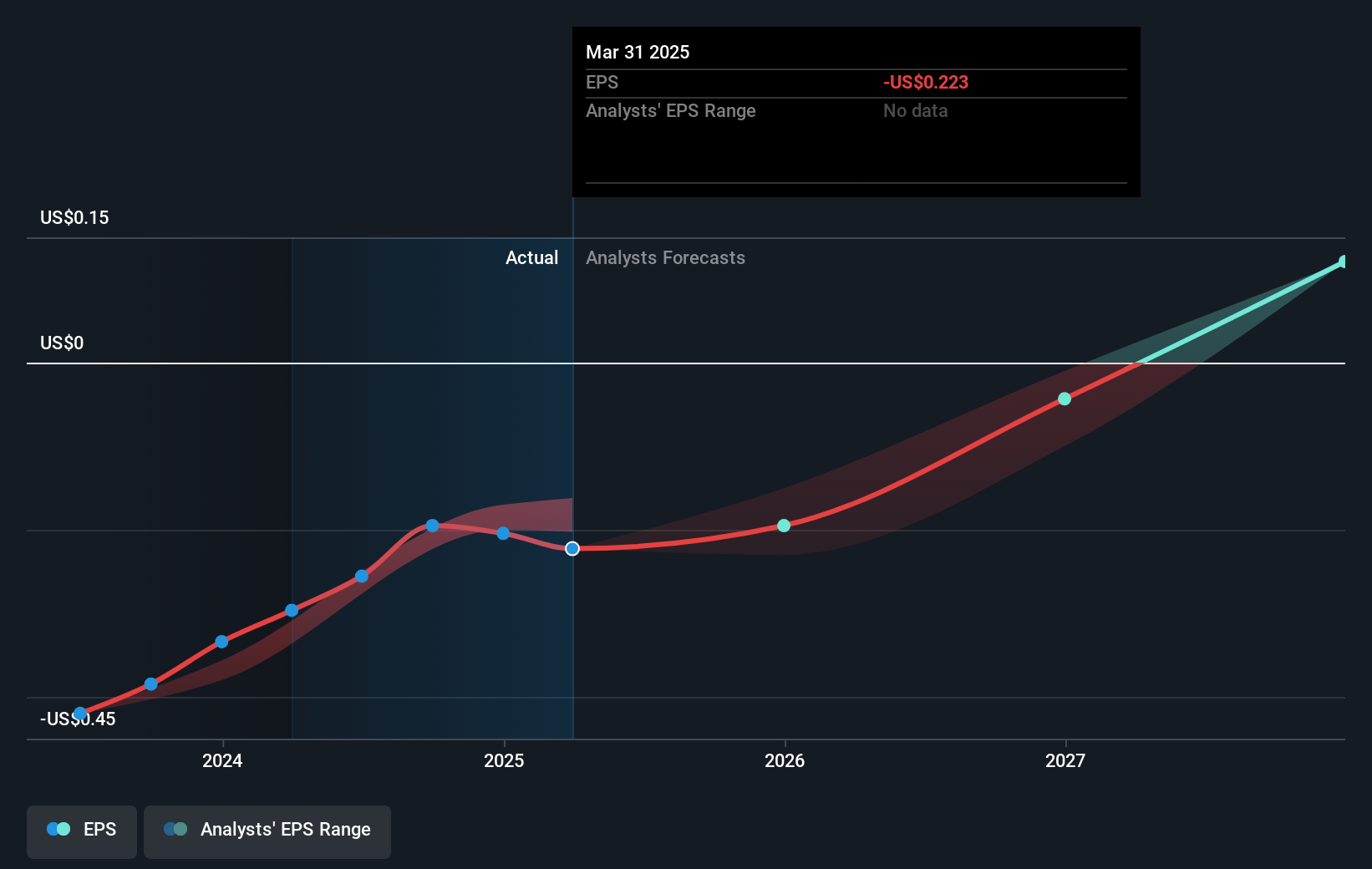
Task: Click the Analysts' EPS Range legend dot
Action: (x=175, y=828)
